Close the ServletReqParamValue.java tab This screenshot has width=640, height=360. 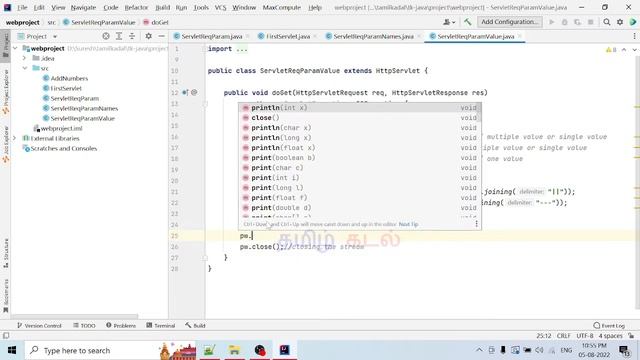click(519, 36)
